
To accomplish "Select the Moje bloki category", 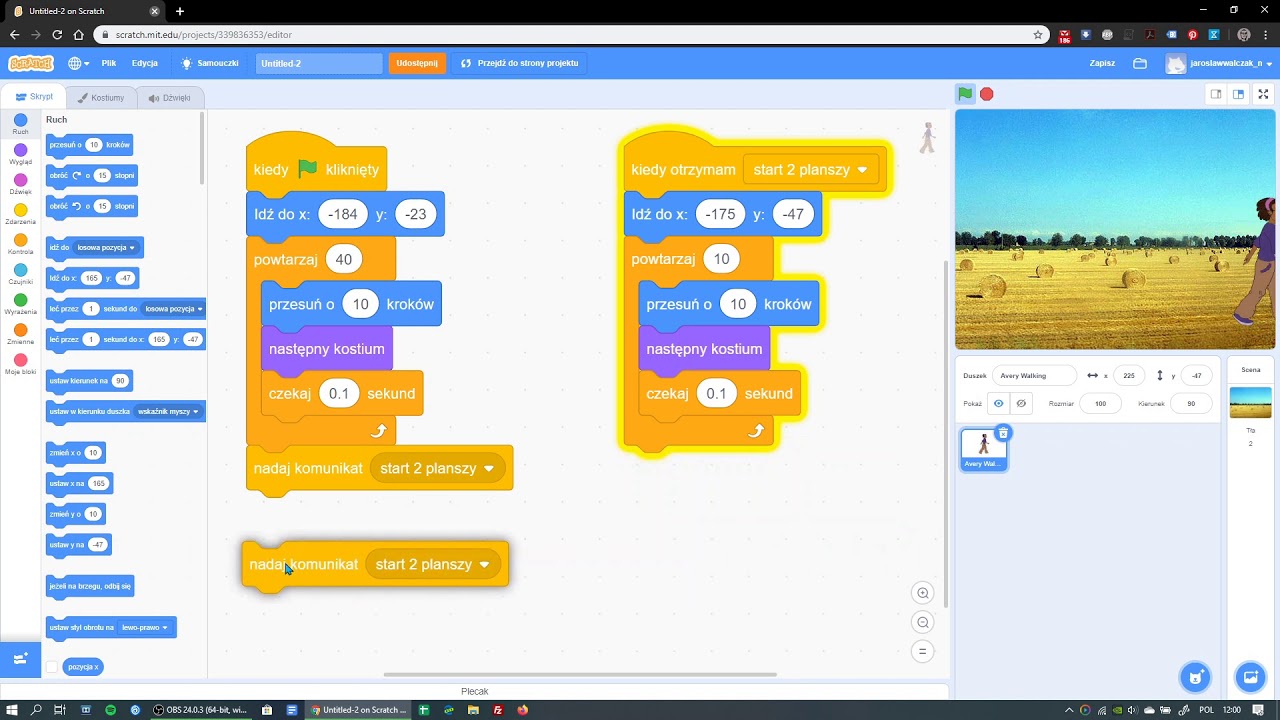I will 20,365.
